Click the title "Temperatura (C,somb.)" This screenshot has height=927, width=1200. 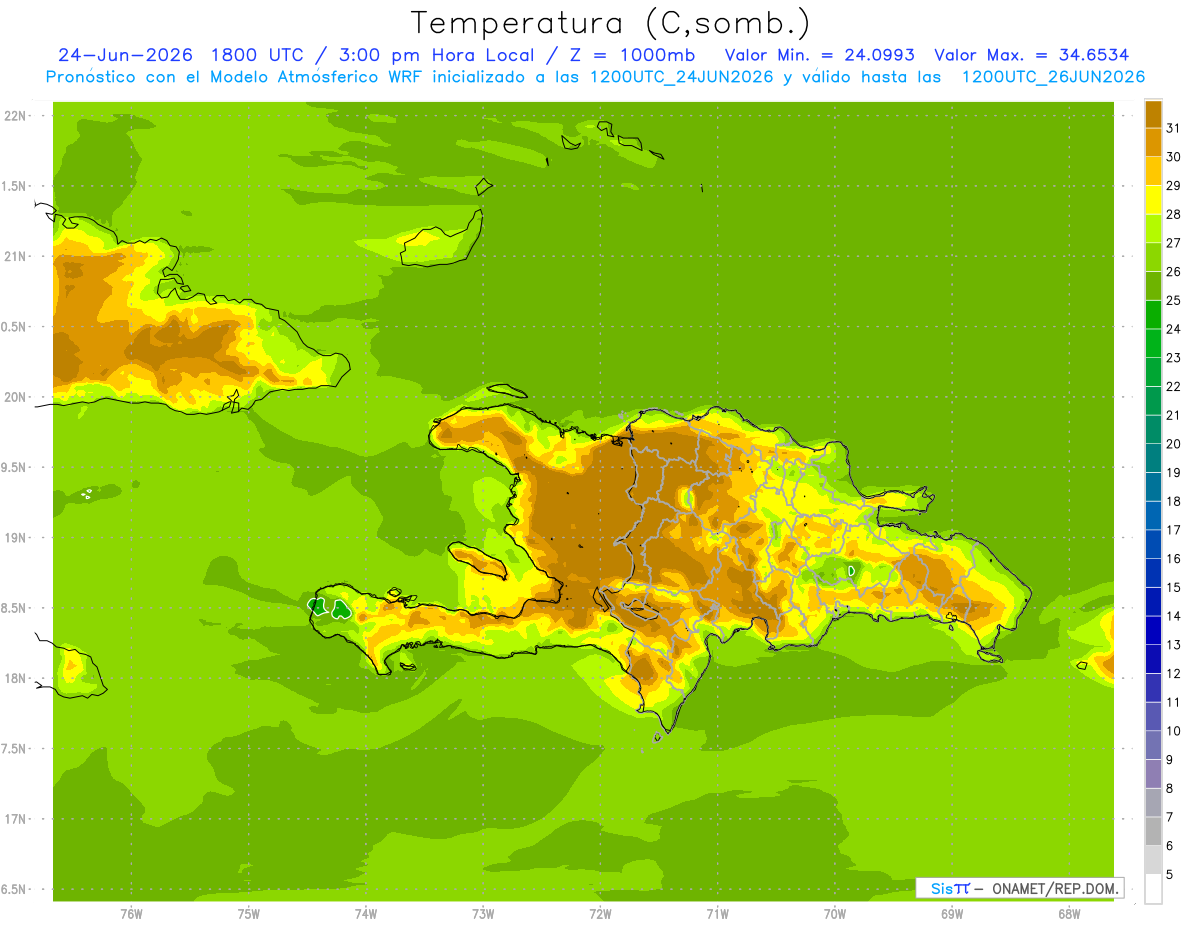pos(610,23)
